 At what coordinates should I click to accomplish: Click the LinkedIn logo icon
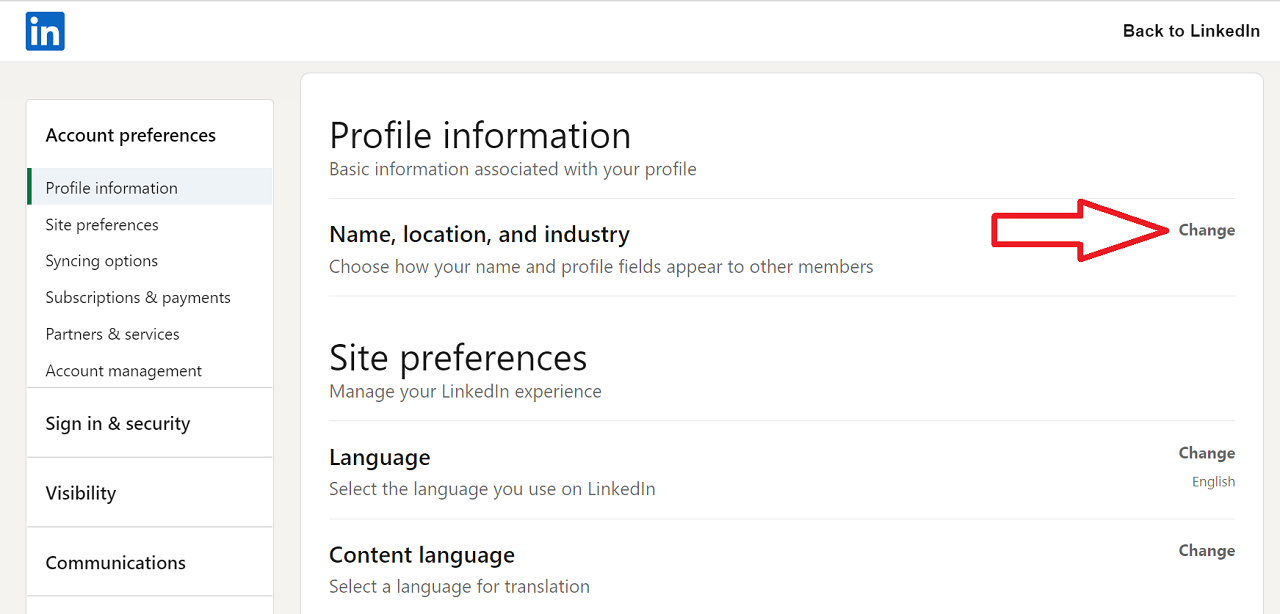(x=45, y=31)
